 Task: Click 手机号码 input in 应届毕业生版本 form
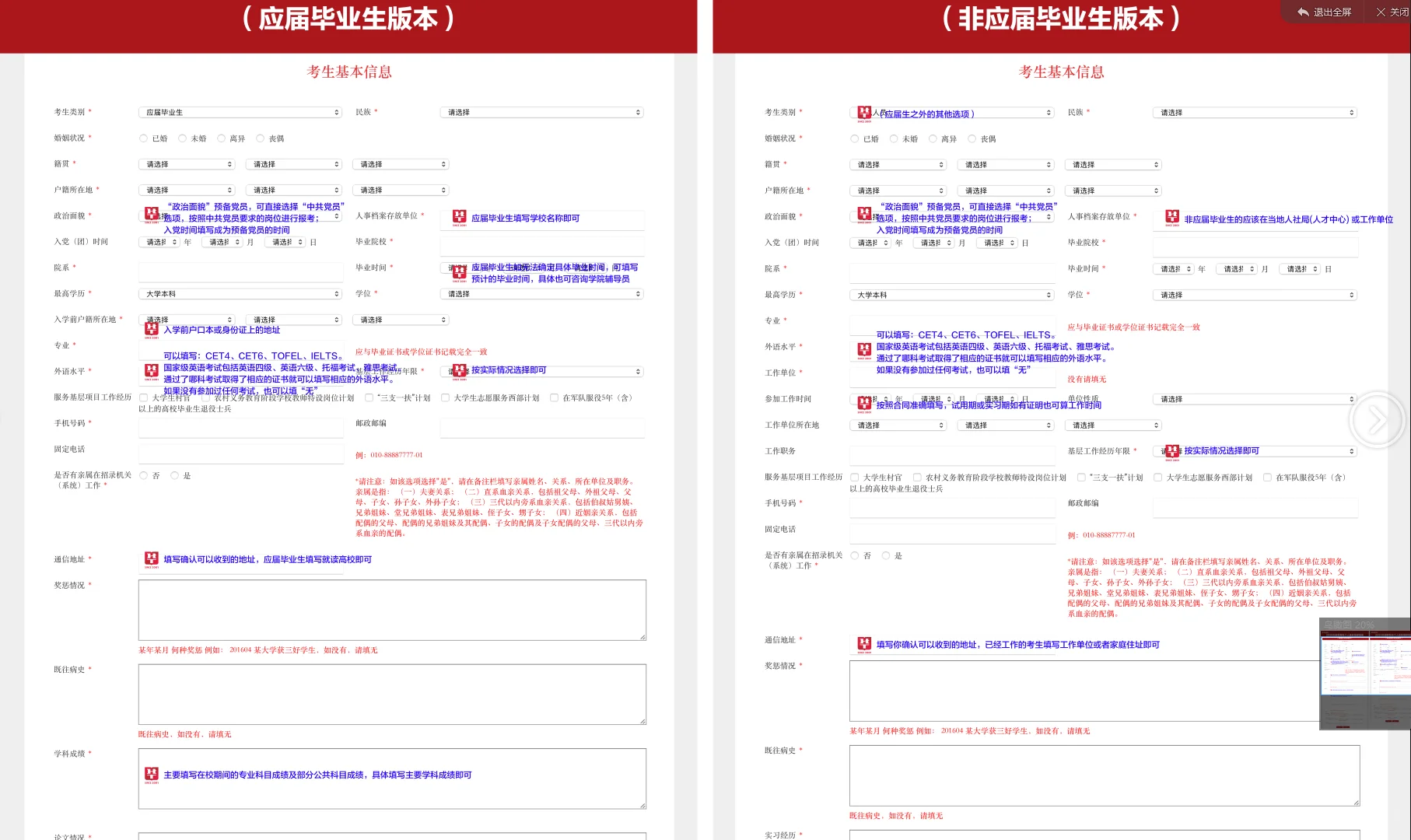pos(240,427)
